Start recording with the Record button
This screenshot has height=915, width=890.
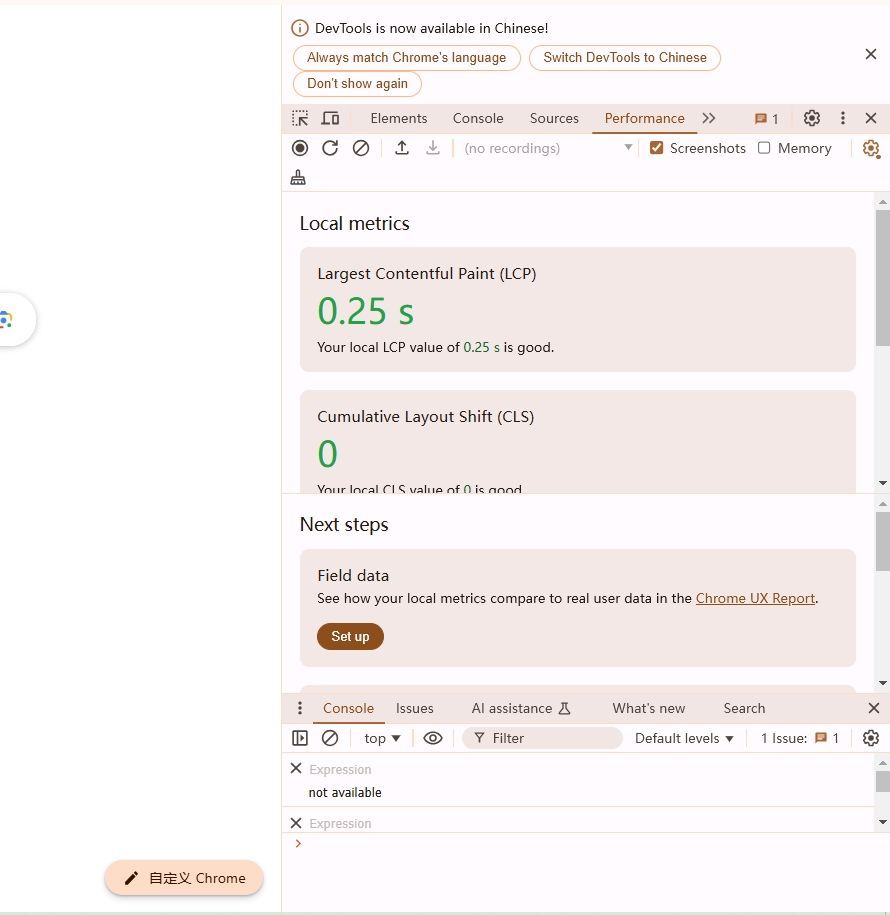click(x=300, y=148)
